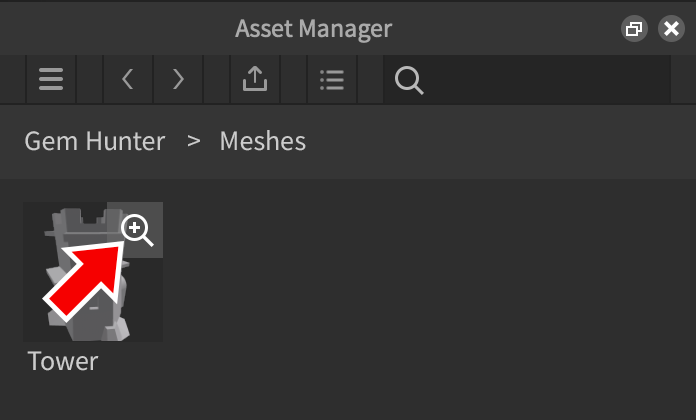696x420 pixels.
Task: Go to Gem Hunter breadcrumb root
Action: click(x=94, y=141)
